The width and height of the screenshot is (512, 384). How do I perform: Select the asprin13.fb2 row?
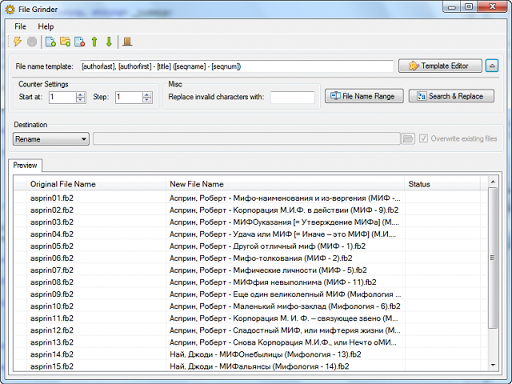251,342
